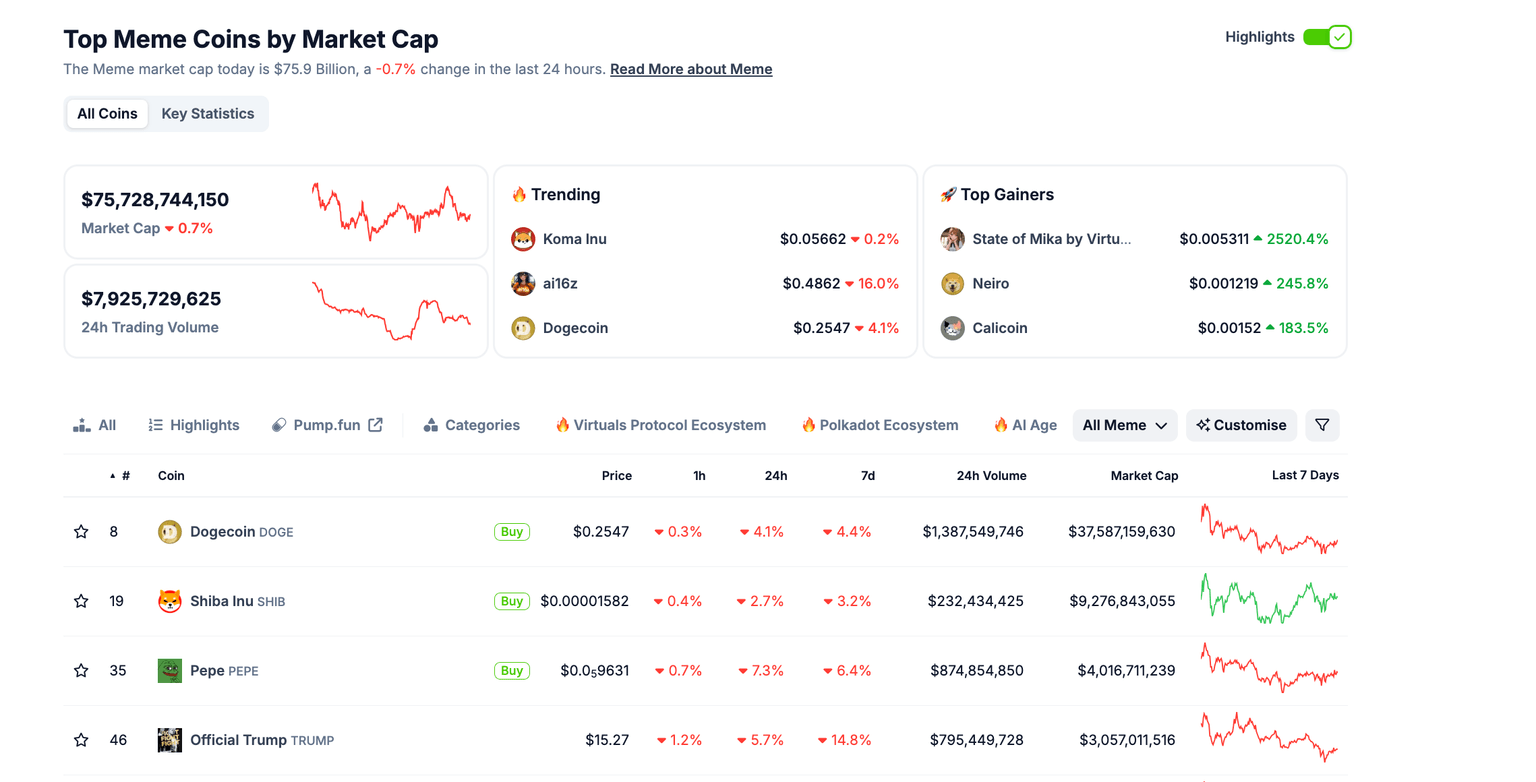Click the Dogecoin logo in the table
Image resolution: width=1536 pixels, height=782 pixels.
point(170,532)
